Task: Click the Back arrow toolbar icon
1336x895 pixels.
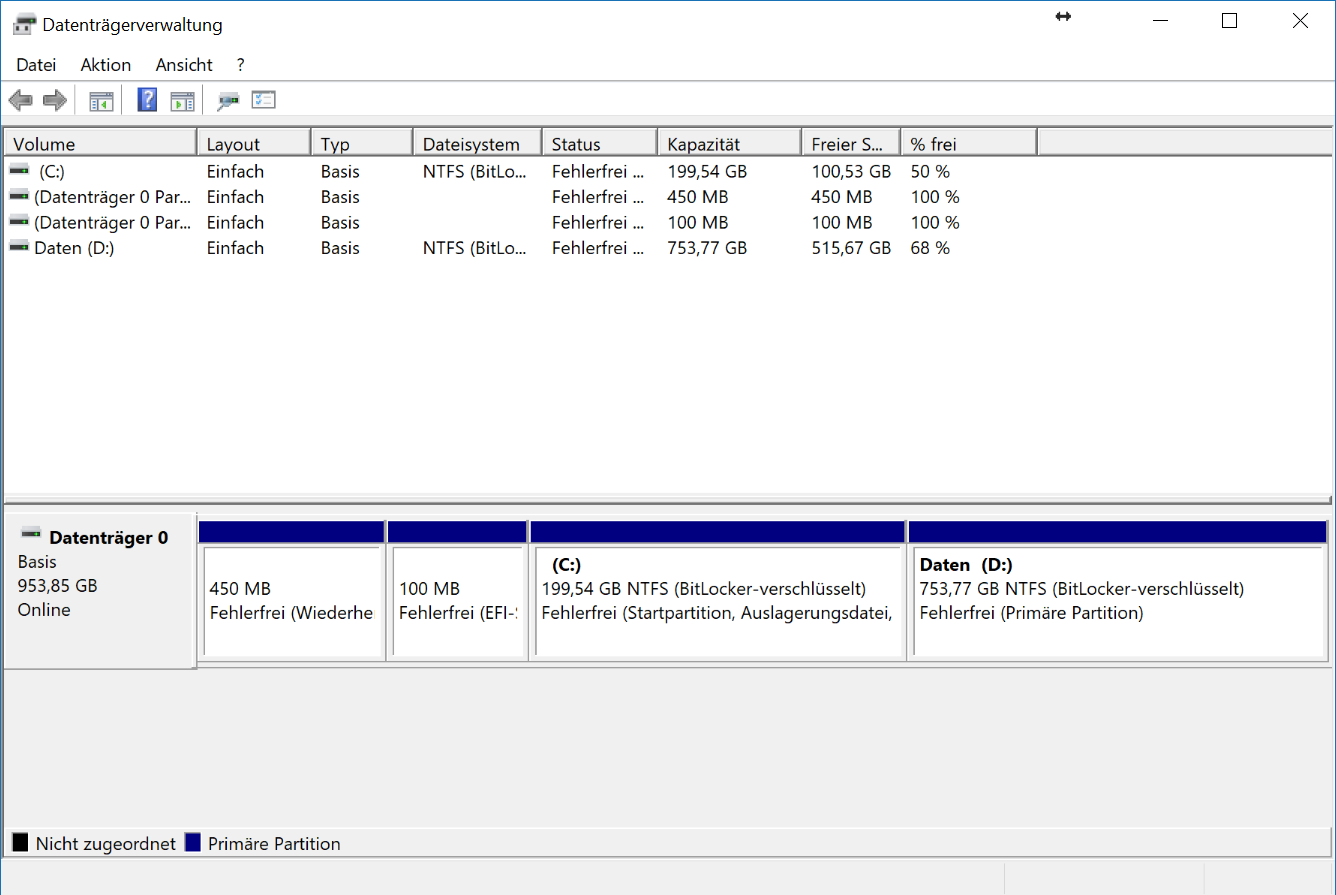Action: (20, 100)
